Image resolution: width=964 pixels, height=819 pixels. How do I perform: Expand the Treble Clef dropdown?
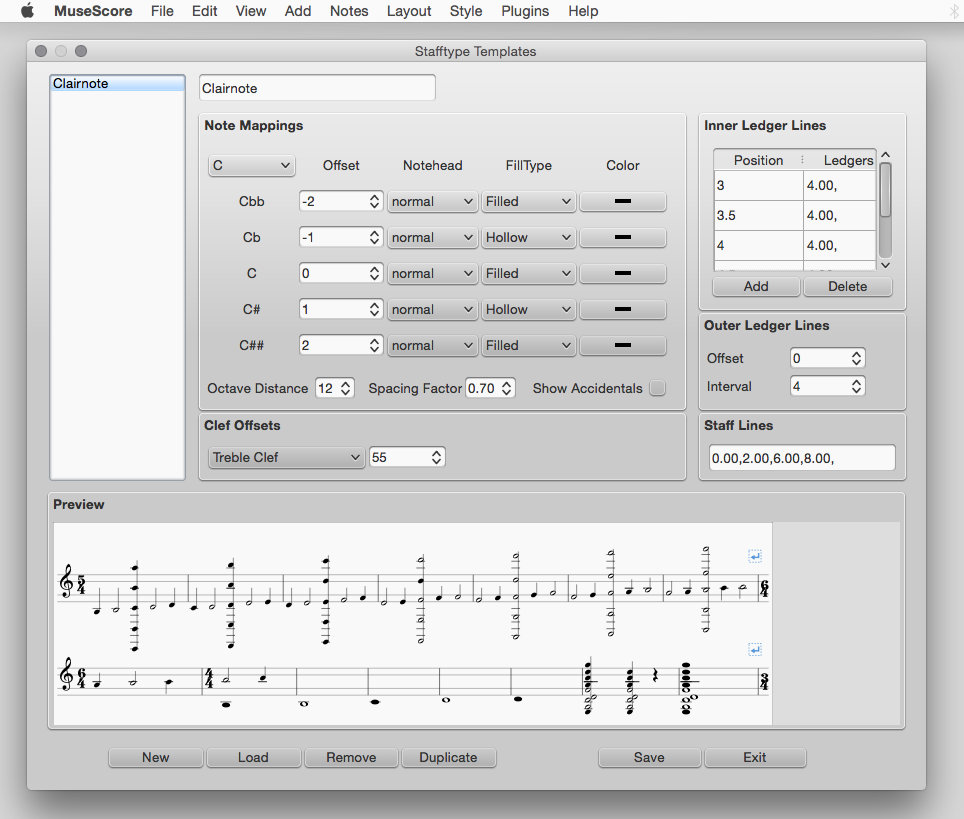point(286,457)
